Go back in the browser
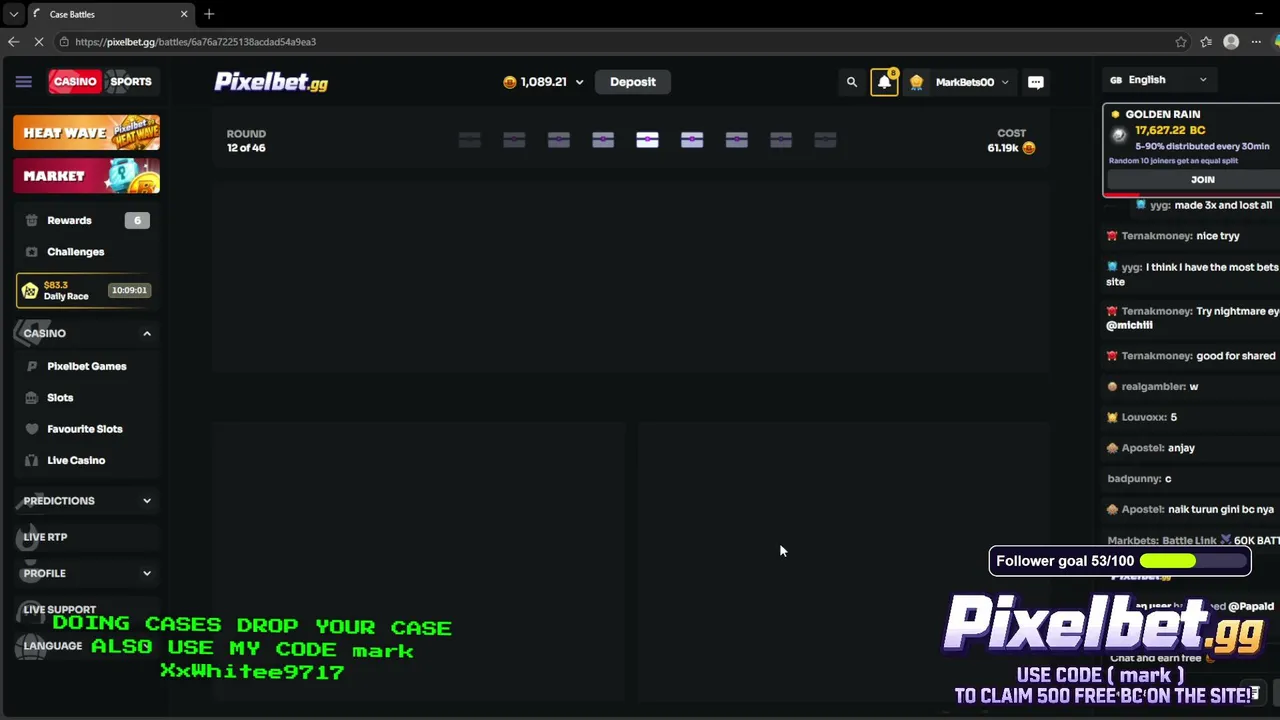The image size is (1280, 720). 13,42
